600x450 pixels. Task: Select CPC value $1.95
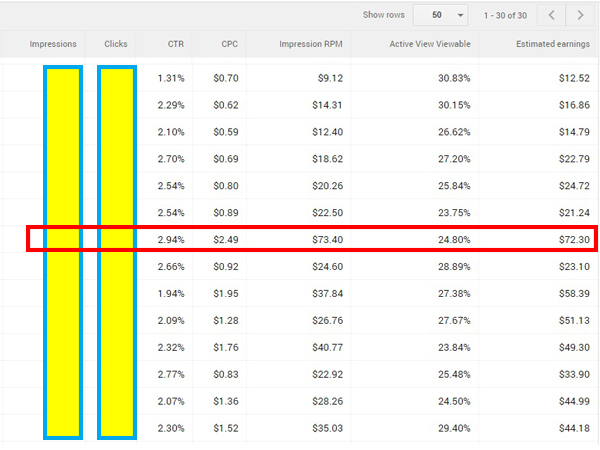[x=226, y=294]
